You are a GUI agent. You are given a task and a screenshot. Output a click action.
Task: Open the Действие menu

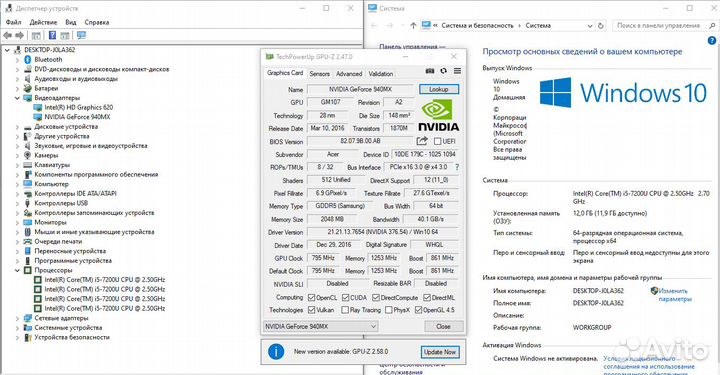[x=43, y=22]
